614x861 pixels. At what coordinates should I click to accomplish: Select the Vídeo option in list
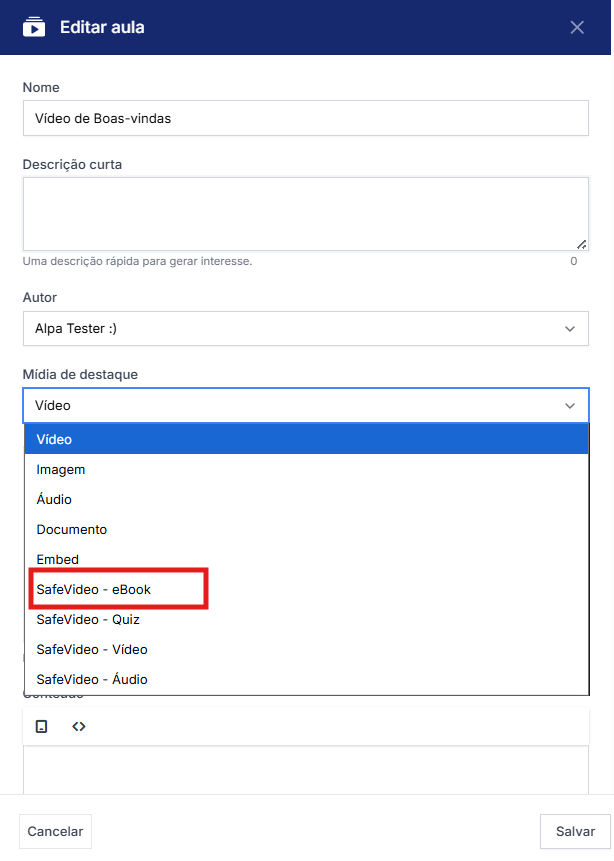tap(305, 439)
